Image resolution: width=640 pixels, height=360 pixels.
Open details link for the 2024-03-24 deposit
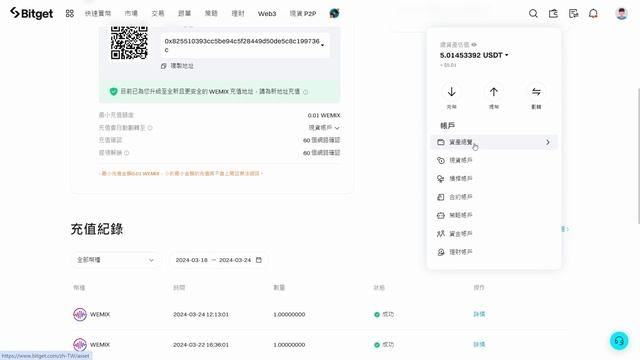pyautogui.click(x=479, y=314)
